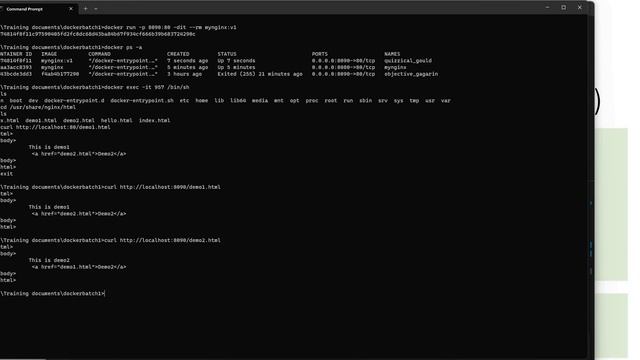Image resolution: width=640 pixels, height=360 pixels.
Task: Minimize the terminal window
Action: point(548,7)
